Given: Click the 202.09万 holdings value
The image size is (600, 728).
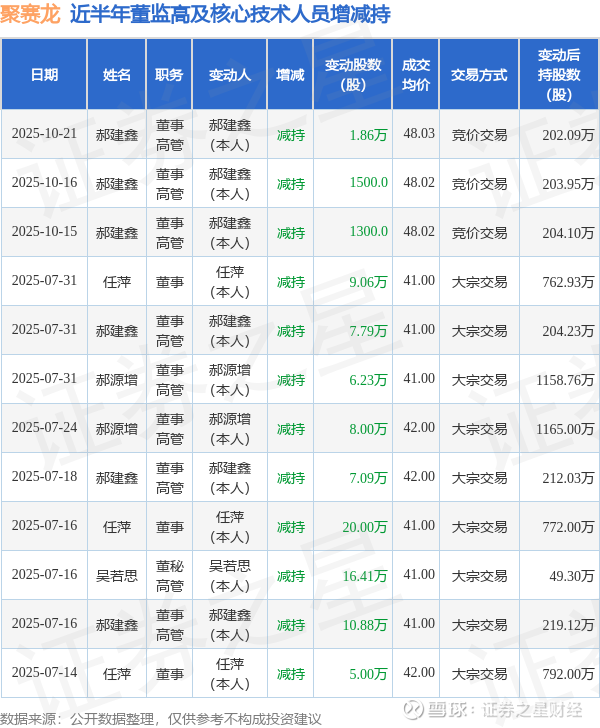Looking at the screenshot, I should [568, 135].
